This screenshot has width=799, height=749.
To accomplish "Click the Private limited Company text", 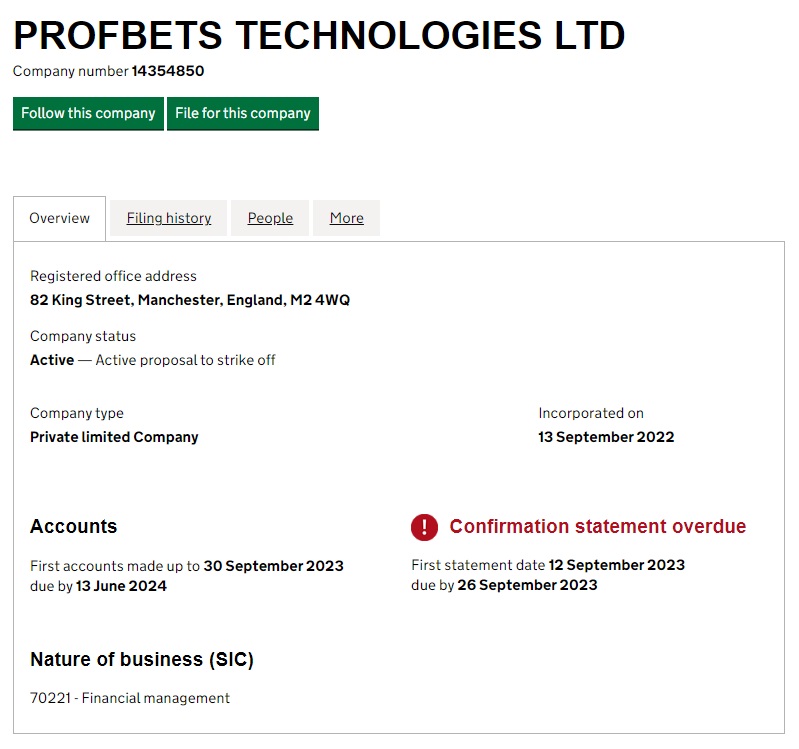I will tap(114, 437).
